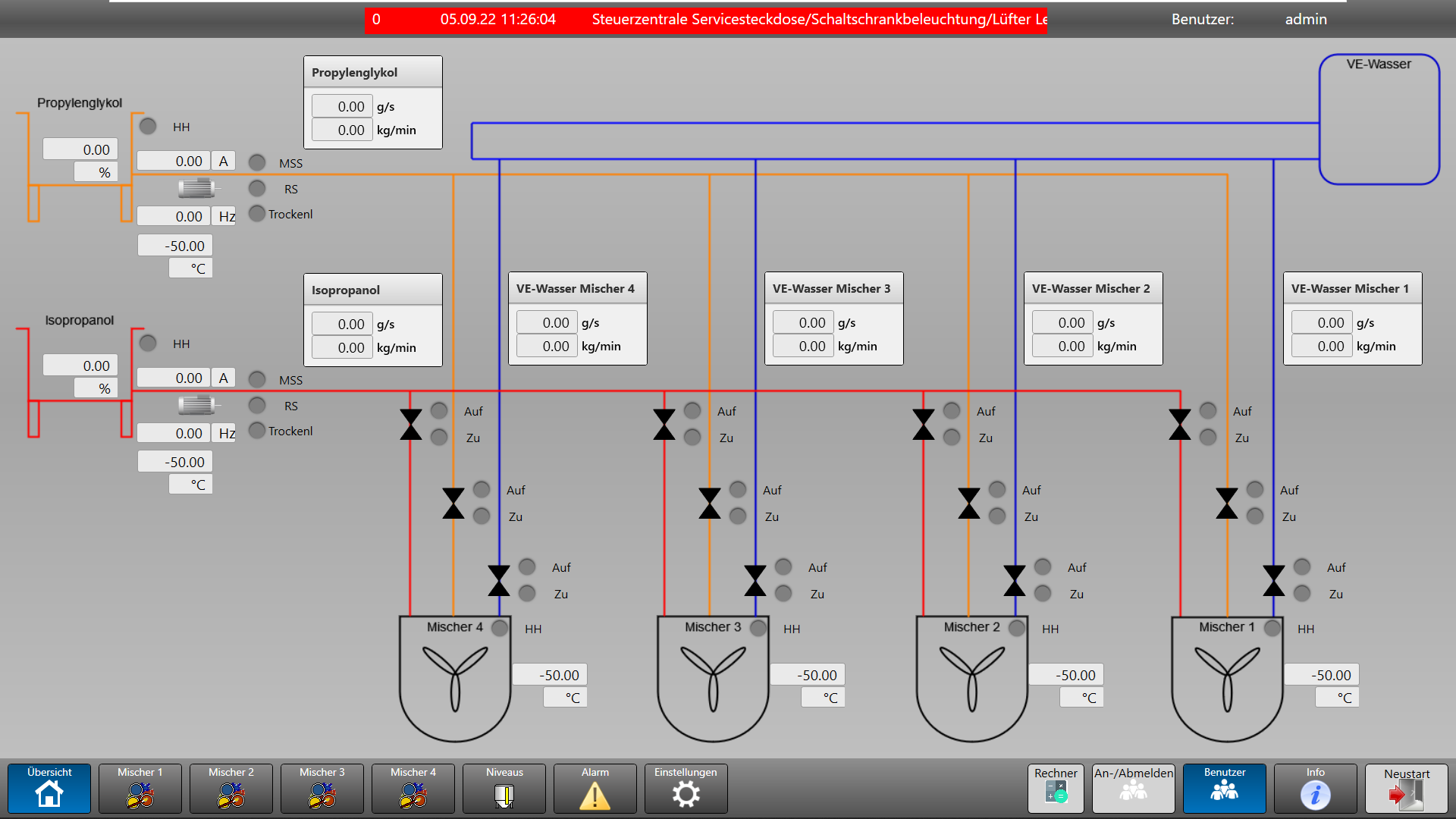Viewport: 1456px width, 819px height.
Task: Click VE-Wasser Mischer 3 kg/min value
Action: pyautogui.click(x=803, y=346)
